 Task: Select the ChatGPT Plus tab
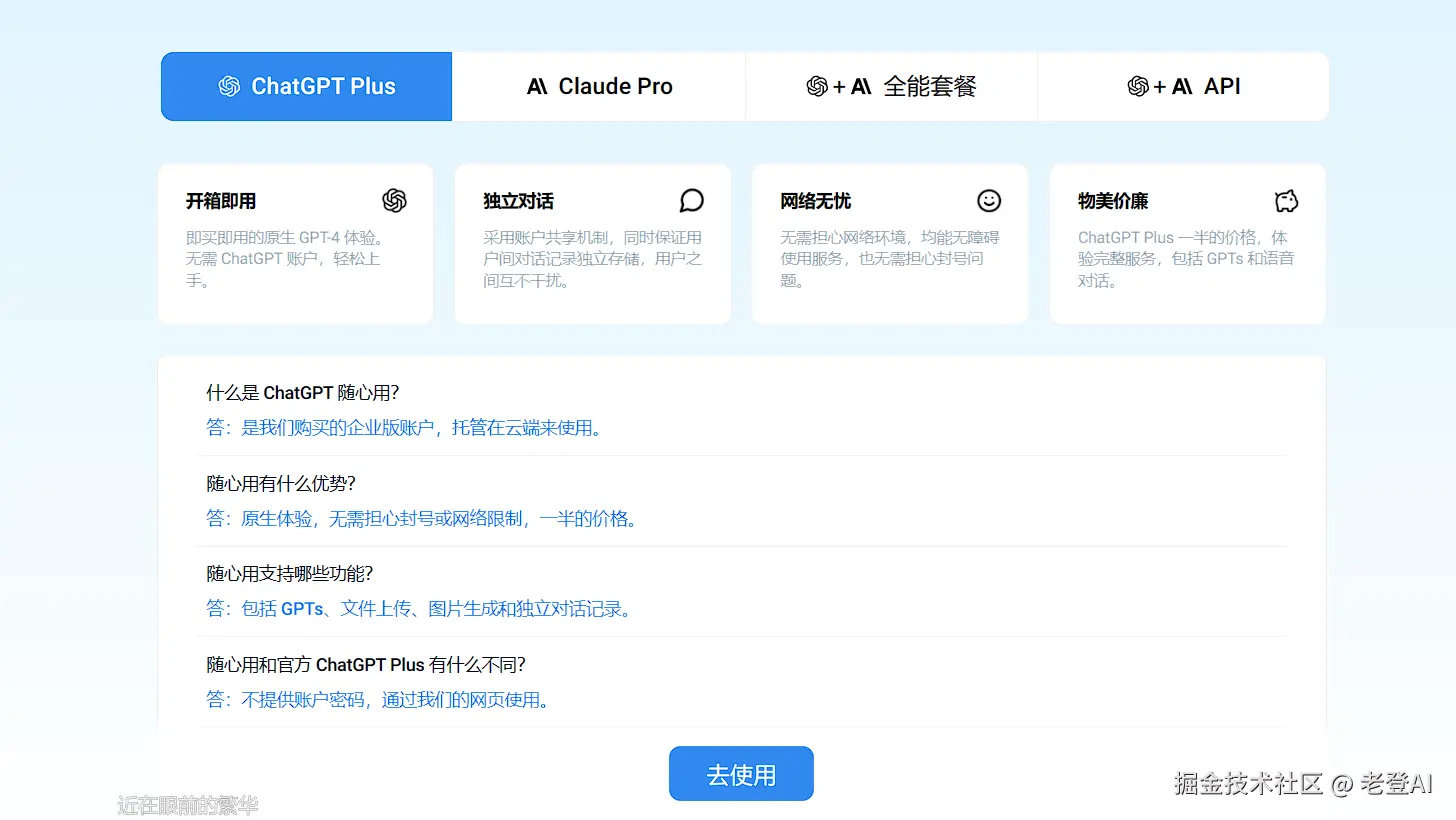[306, 86]
